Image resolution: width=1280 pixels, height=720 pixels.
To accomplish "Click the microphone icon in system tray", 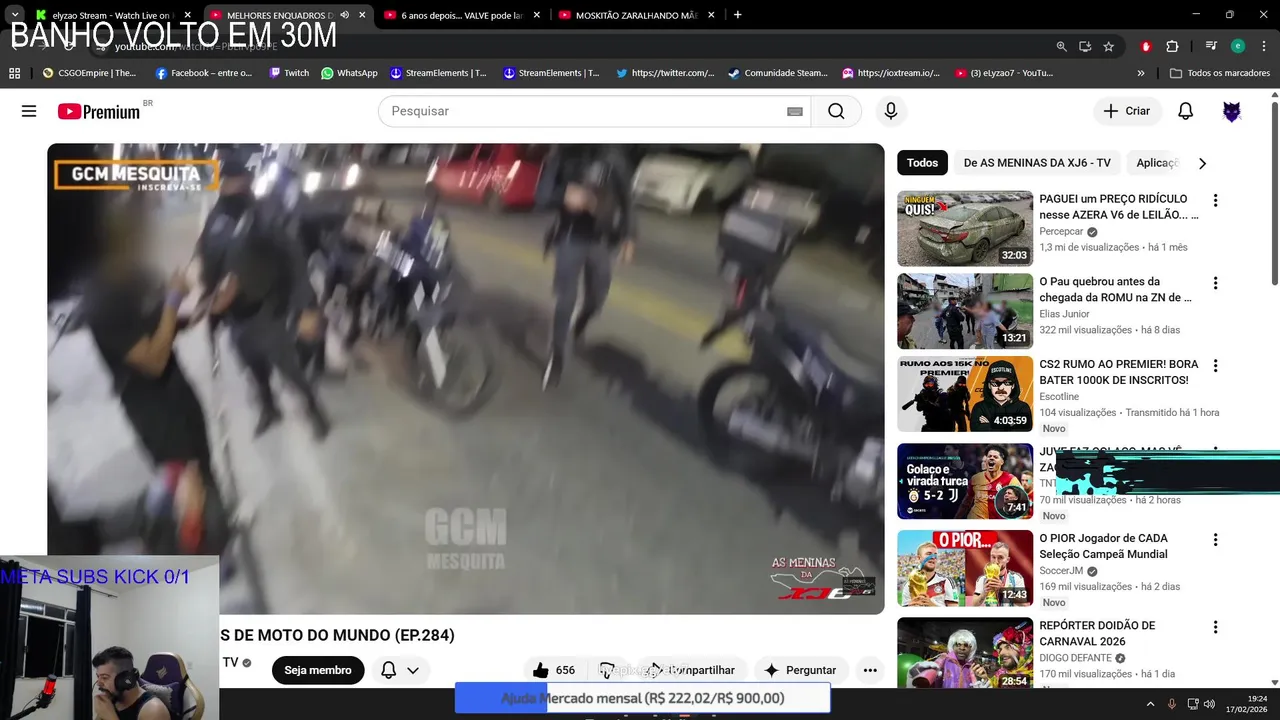I will click(1172, 704).
